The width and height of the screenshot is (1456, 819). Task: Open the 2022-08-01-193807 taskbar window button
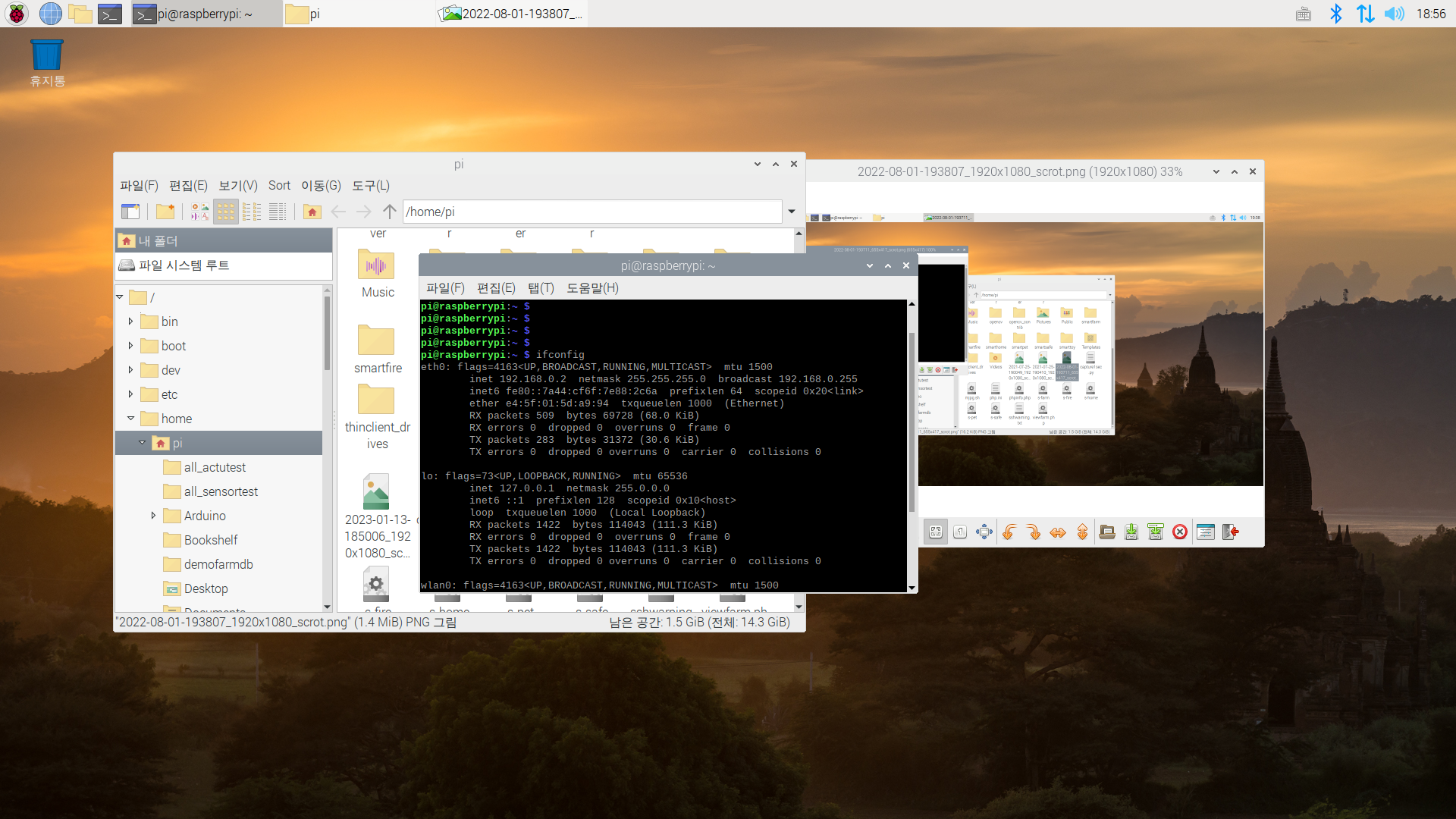click(513, 14)
